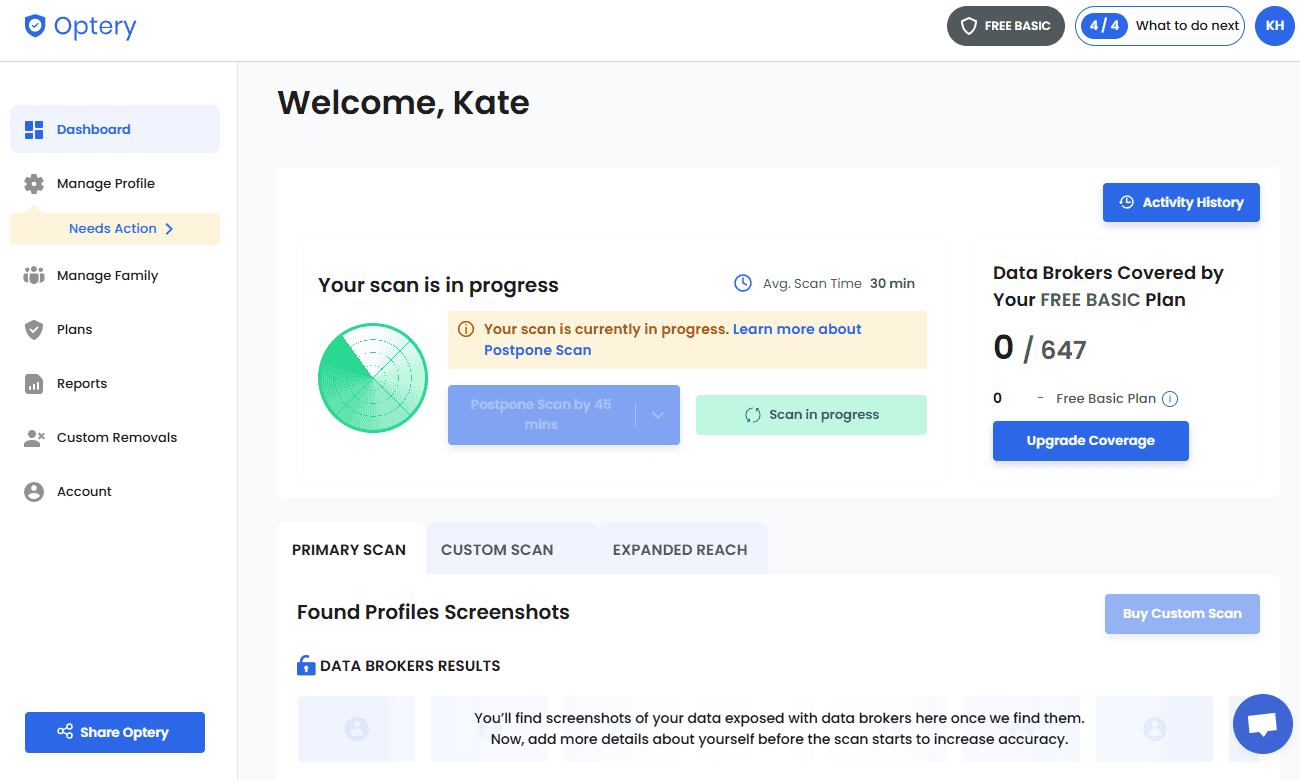This screenshot has height=780, width=1300.
Task: Click the Manage Profile gear icon
Action: [x=34, y=184]
